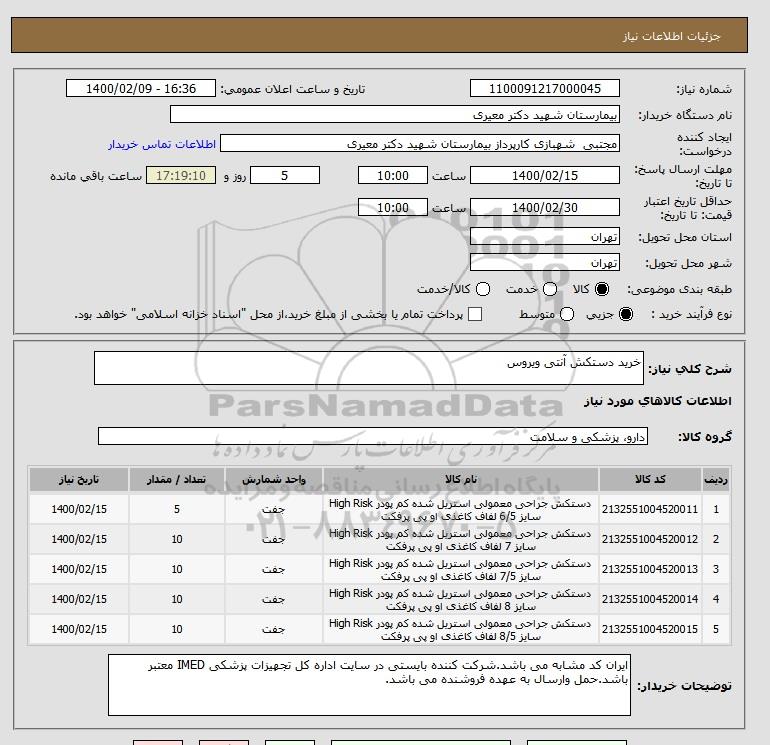This screenshot has height=745, width=770.
Task: Select the کالا radio button
Action: click(x=602, y=289)
